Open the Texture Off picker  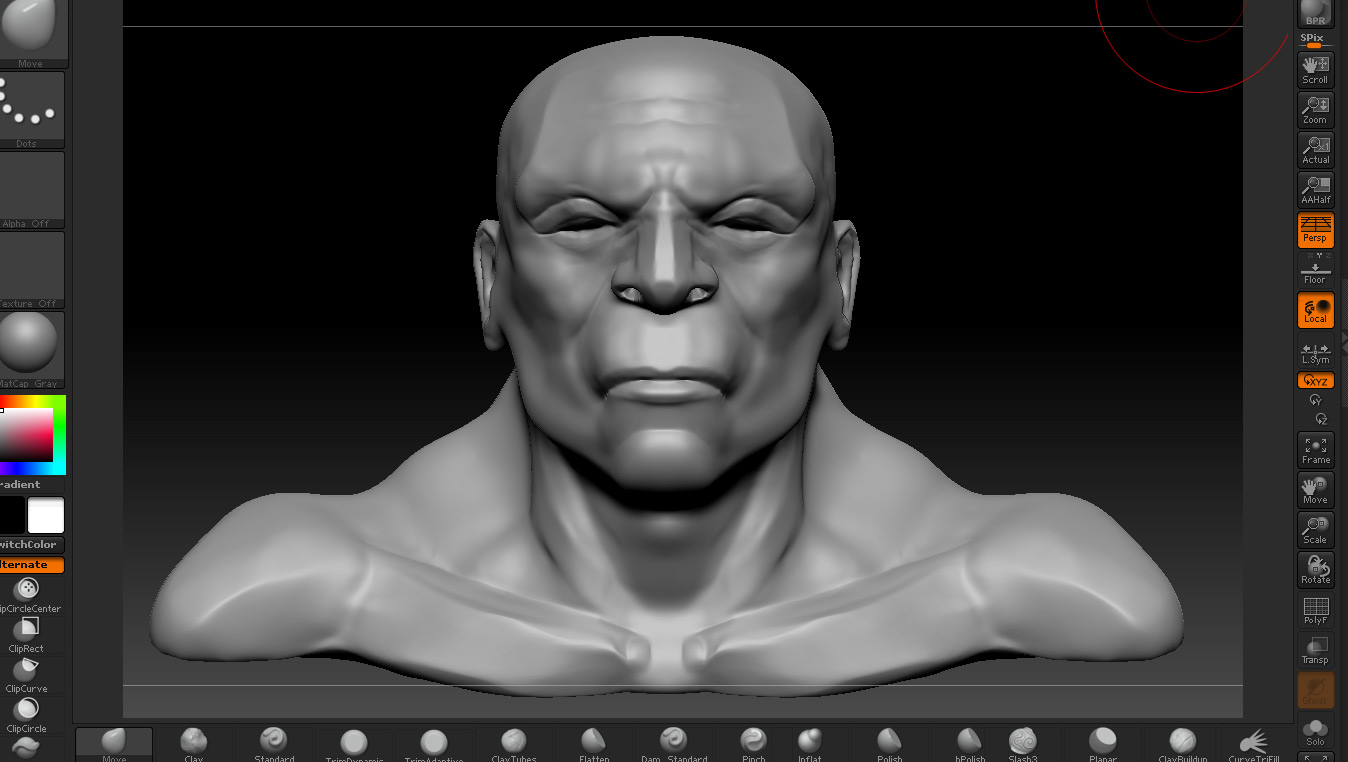(x=30, y=270)
